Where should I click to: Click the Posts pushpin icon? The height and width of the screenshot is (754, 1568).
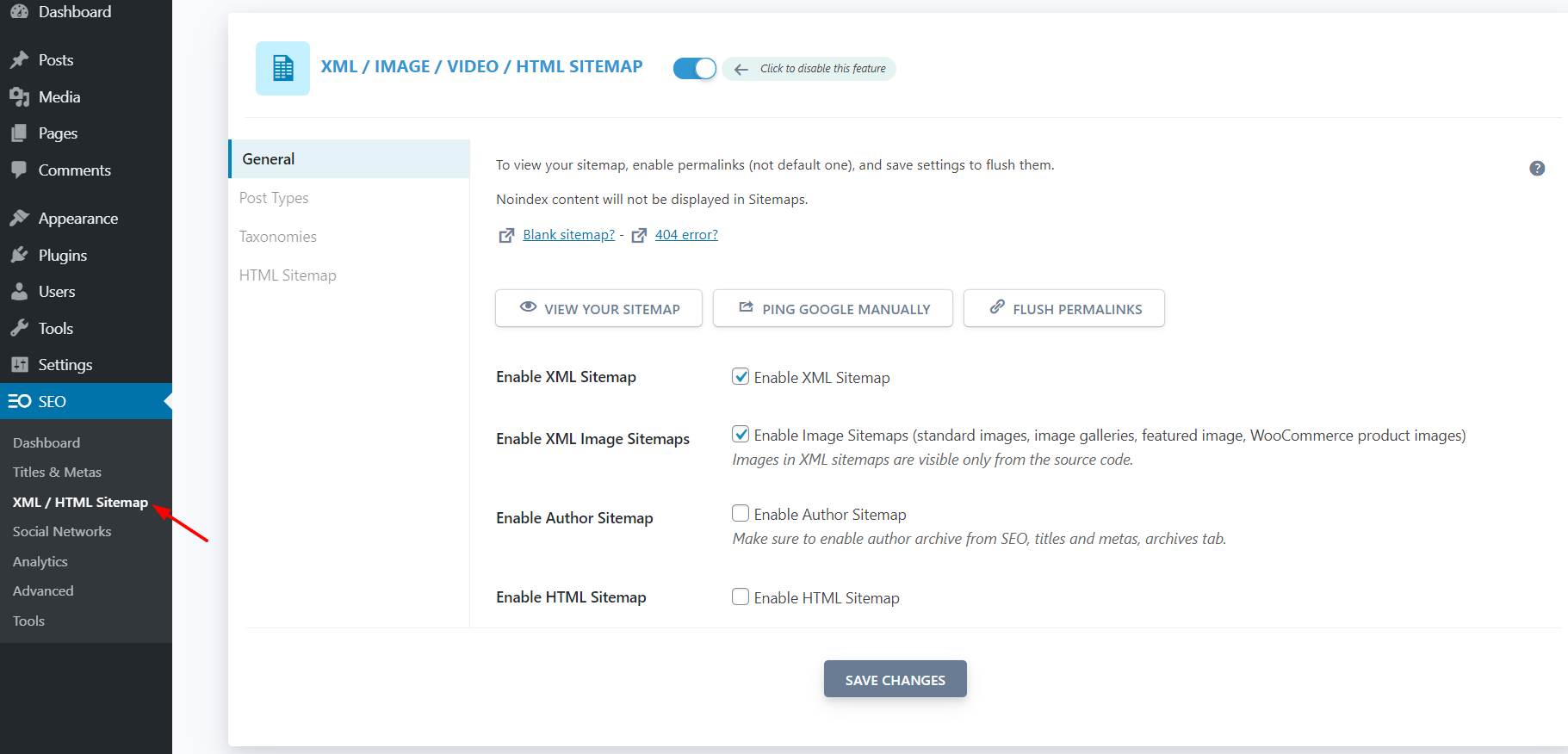coord(19,59)
